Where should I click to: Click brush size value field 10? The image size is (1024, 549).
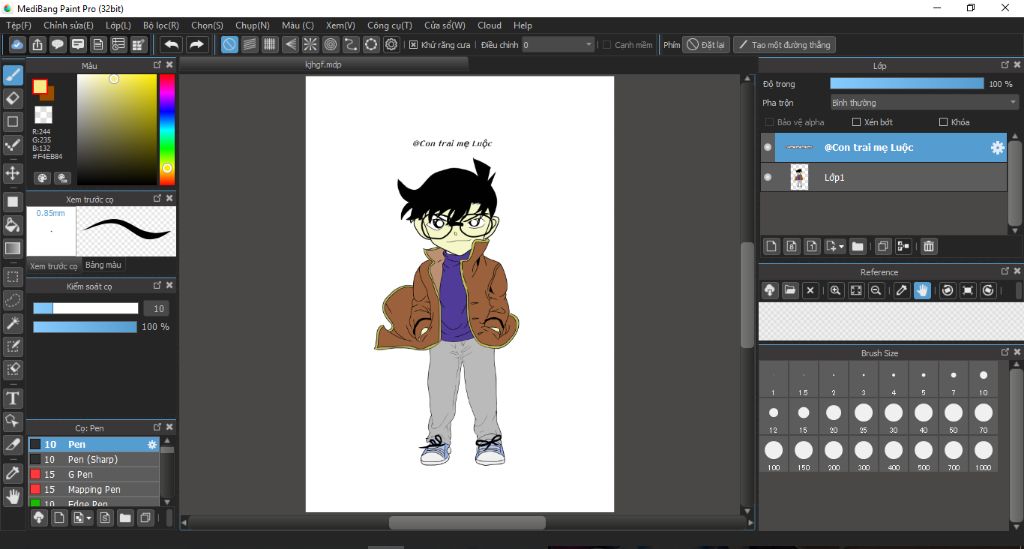point(159,308)
